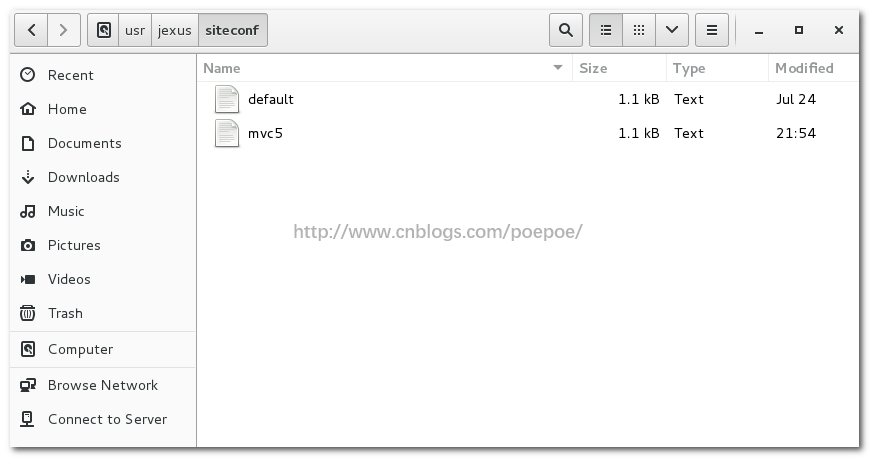Toggle sort order arrow in Name column
Screen dimensions: 870x458
tap(558, 68)
